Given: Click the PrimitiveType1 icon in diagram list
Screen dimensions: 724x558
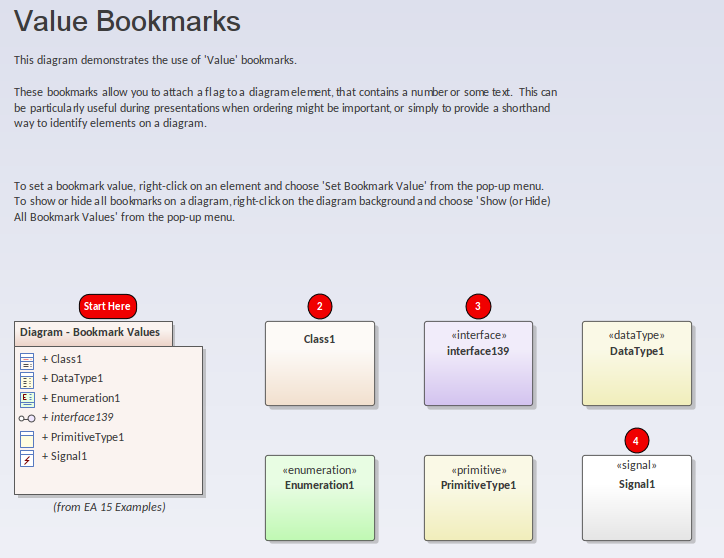Looking at the screenshot, I should pos(27,437).
